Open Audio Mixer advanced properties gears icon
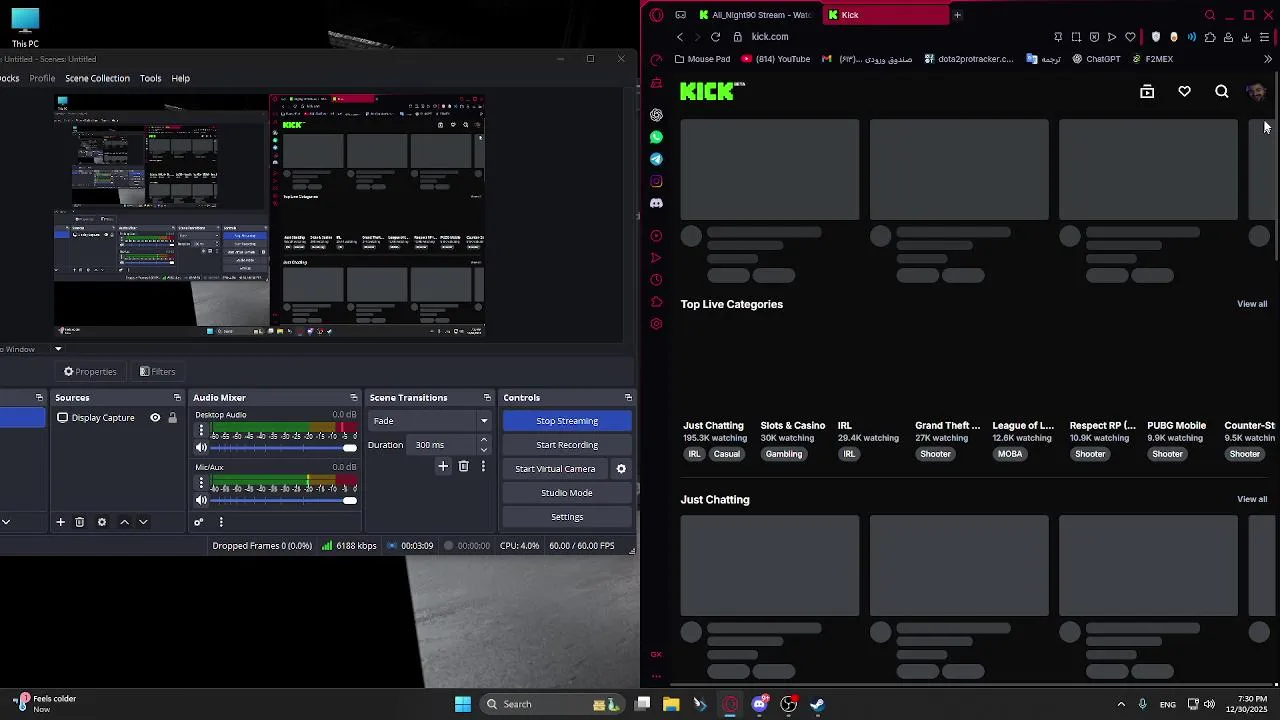 tap(198, 522)
